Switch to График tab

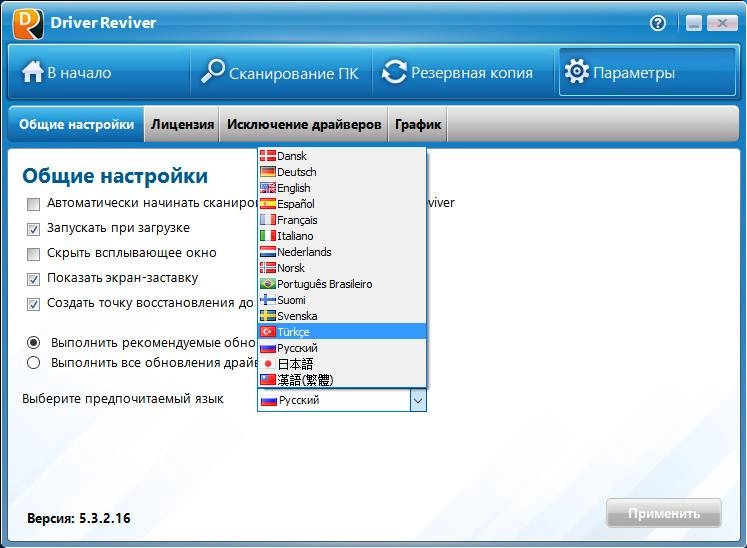(418, 124)
